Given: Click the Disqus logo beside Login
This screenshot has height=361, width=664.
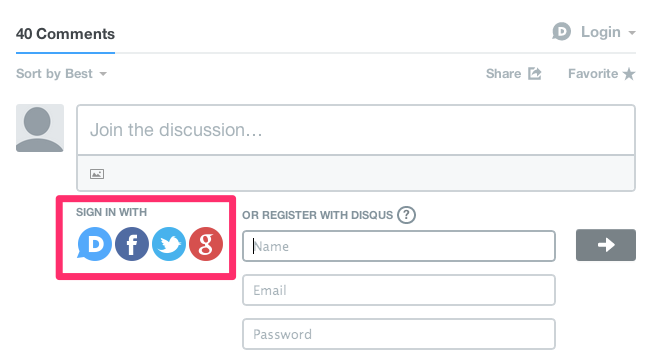Looking at the screenshot, I should coord(562,32).
